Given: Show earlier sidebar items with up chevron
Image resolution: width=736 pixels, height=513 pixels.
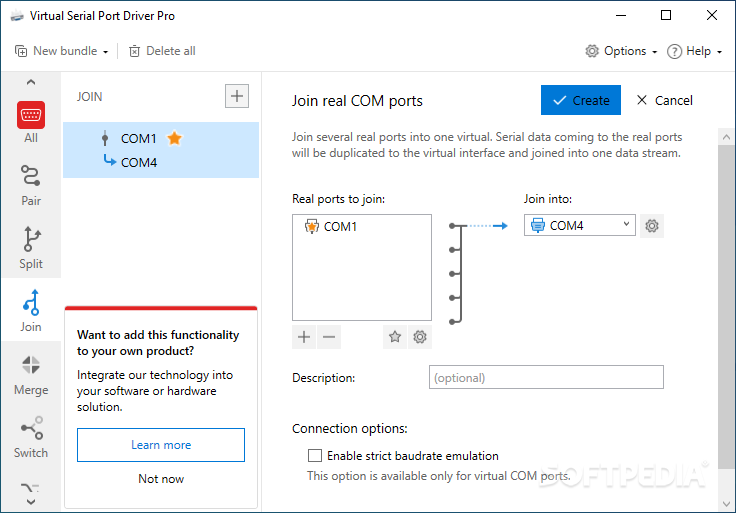Looking at the screenshot, I should tap(31, 82).
